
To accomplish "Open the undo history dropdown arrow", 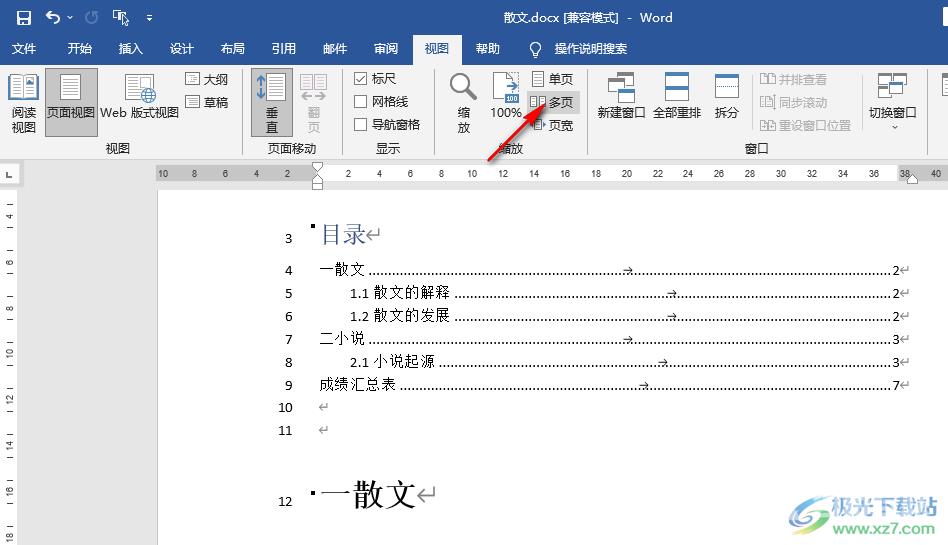I will (70, 18).
